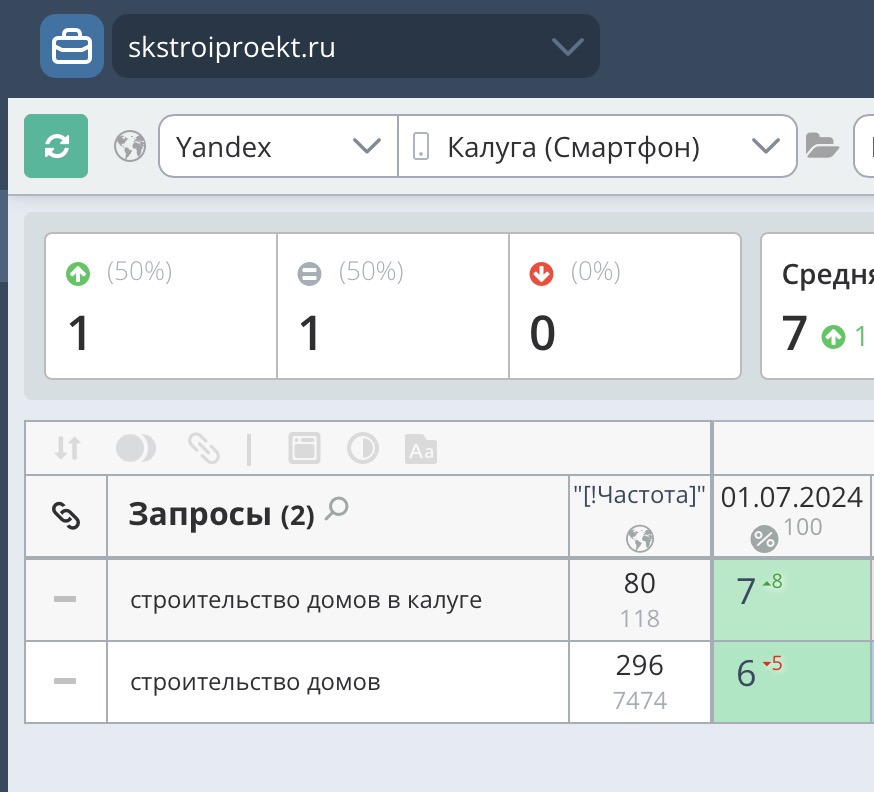The image size is (874, 792).
Task: Click the 01.07.2024 date column header
Action: pyautogui.click(x=791, y=498)
